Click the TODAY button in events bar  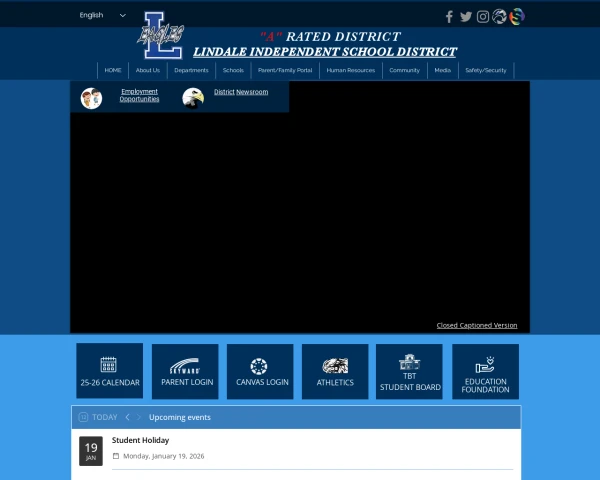point(105,417)
